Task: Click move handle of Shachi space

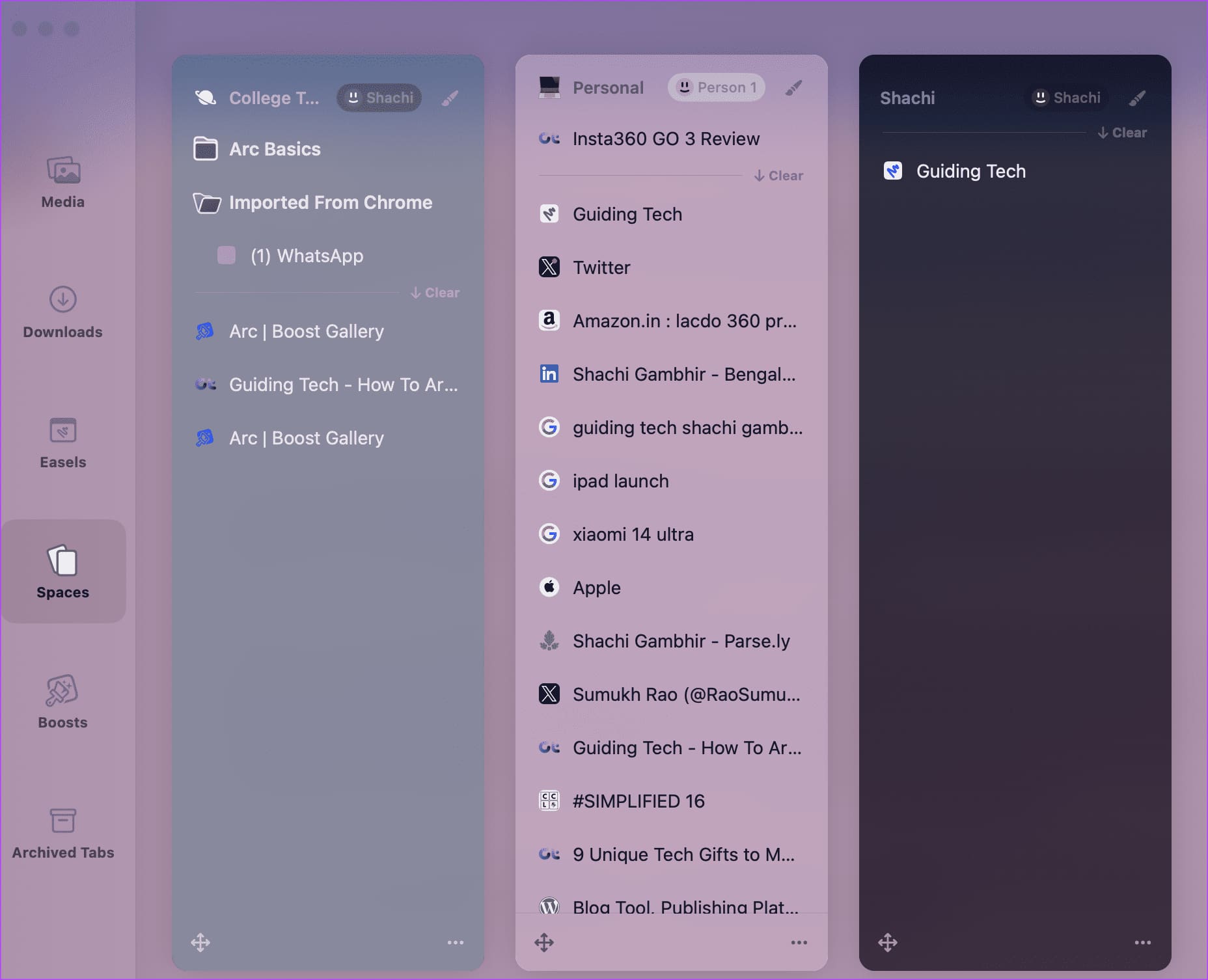Action: point(888,942)
